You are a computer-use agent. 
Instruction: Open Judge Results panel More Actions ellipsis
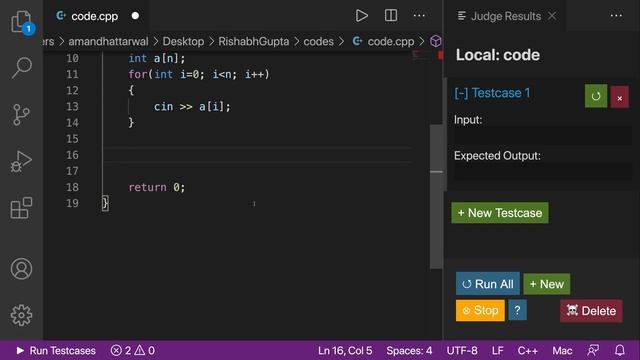[x=616, y=16]
